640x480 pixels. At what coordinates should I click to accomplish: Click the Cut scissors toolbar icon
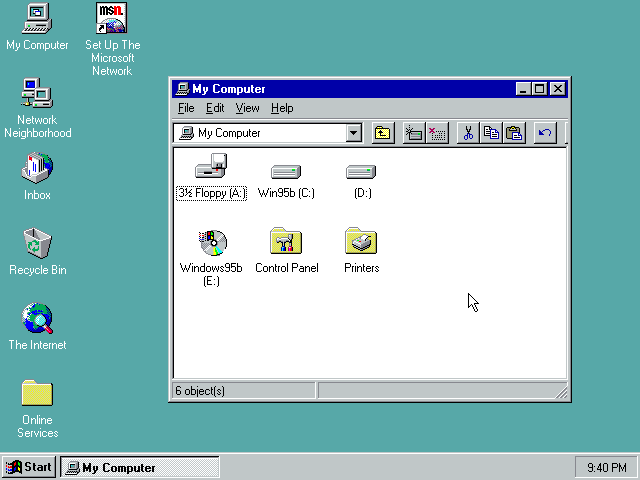click(x=468, y=133)
